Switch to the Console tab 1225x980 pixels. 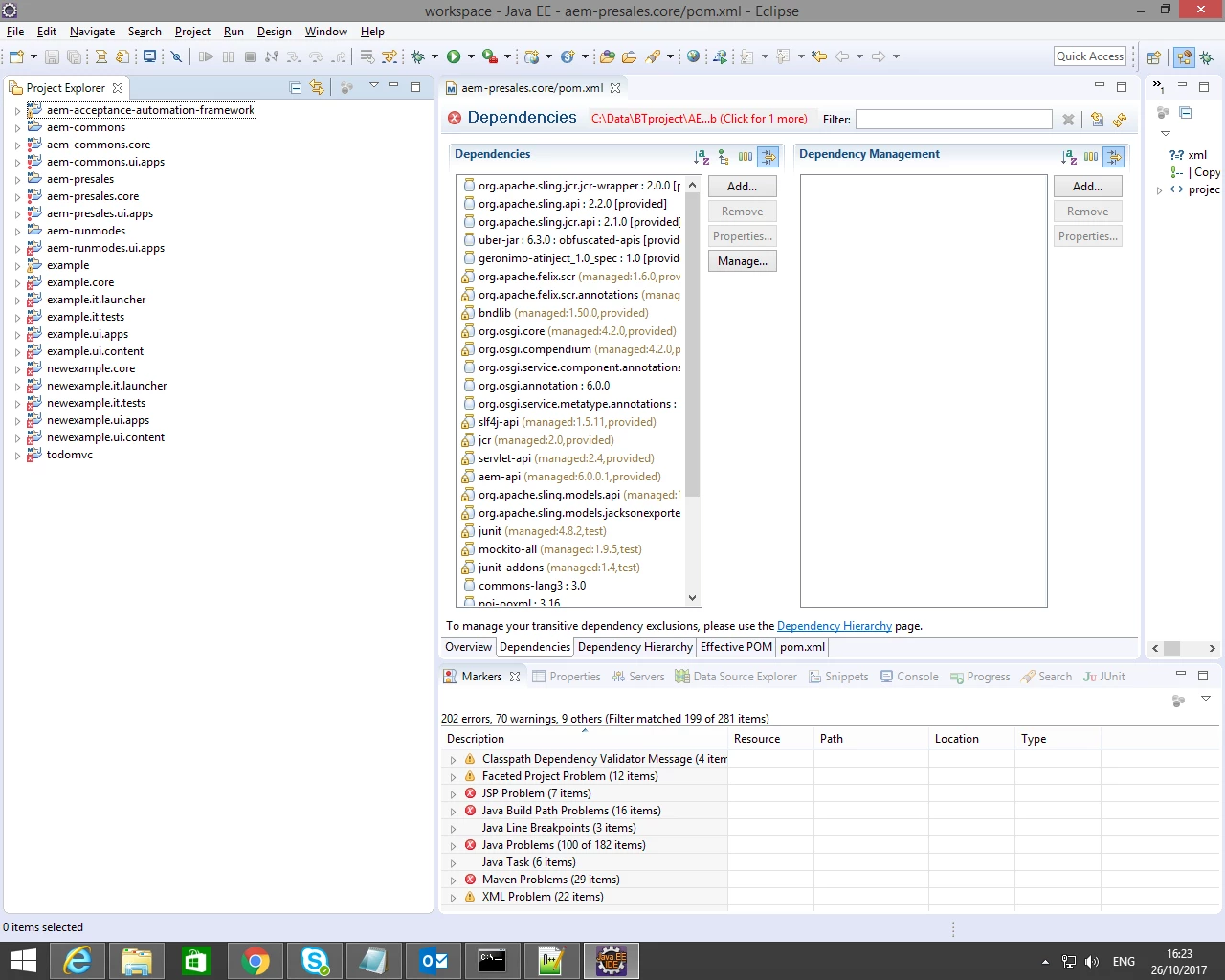point(909,677)
